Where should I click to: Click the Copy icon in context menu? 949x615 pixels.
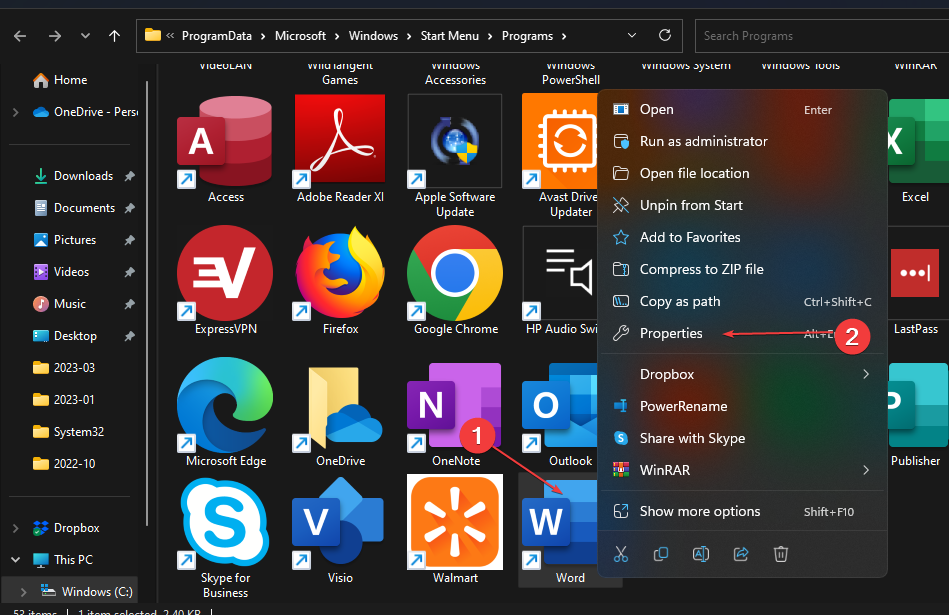[x=661, y=554]
